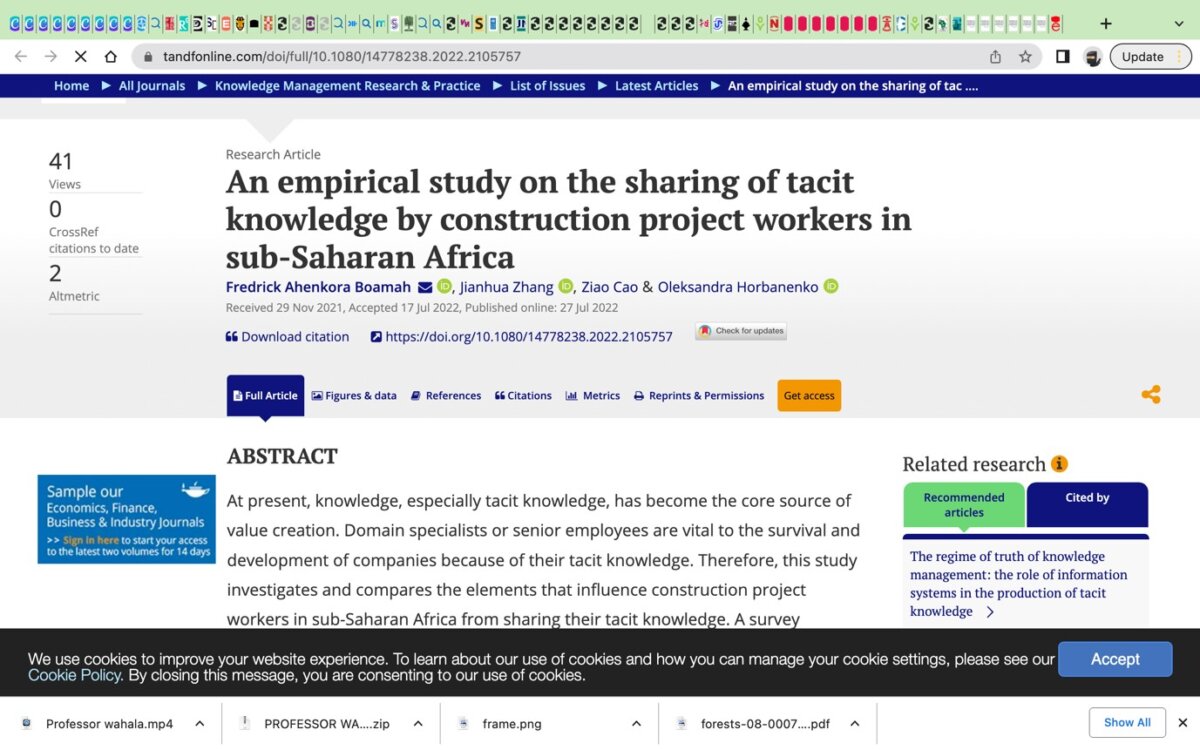Stop page loading with the X icon

80,57
